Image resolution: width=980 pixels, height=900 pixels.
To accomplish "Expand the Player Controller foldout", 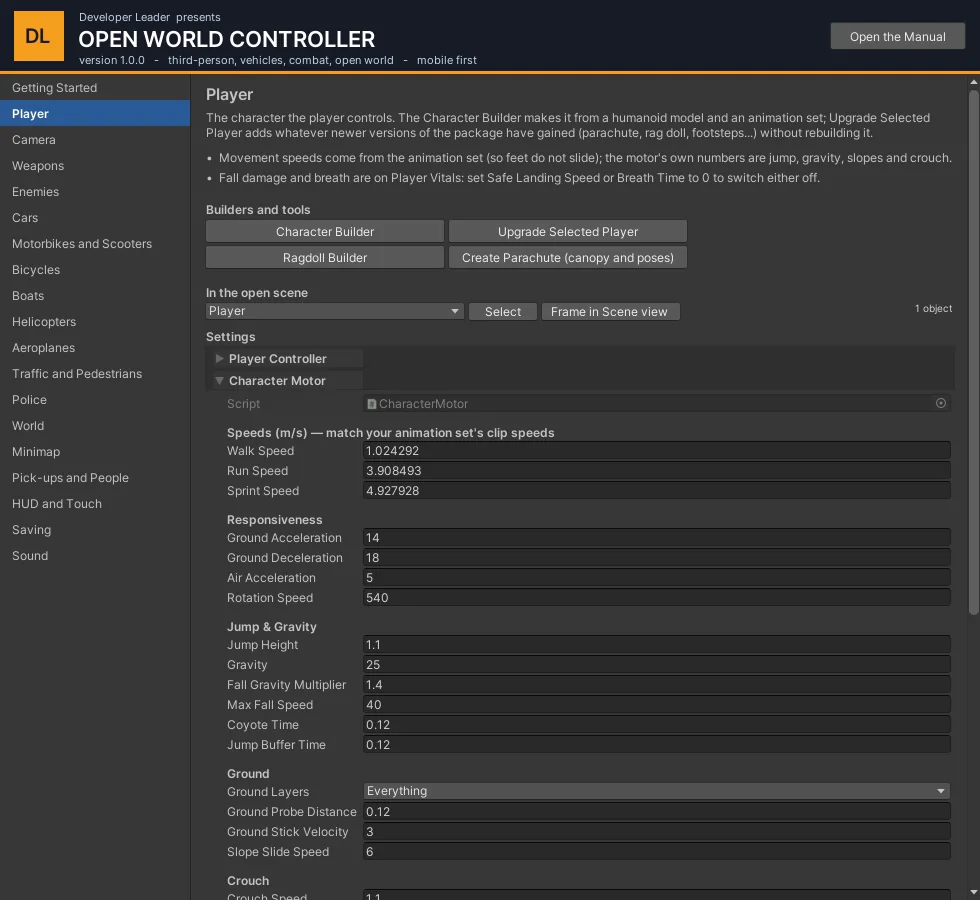I will pyautogui.click(x=219, y=359).
